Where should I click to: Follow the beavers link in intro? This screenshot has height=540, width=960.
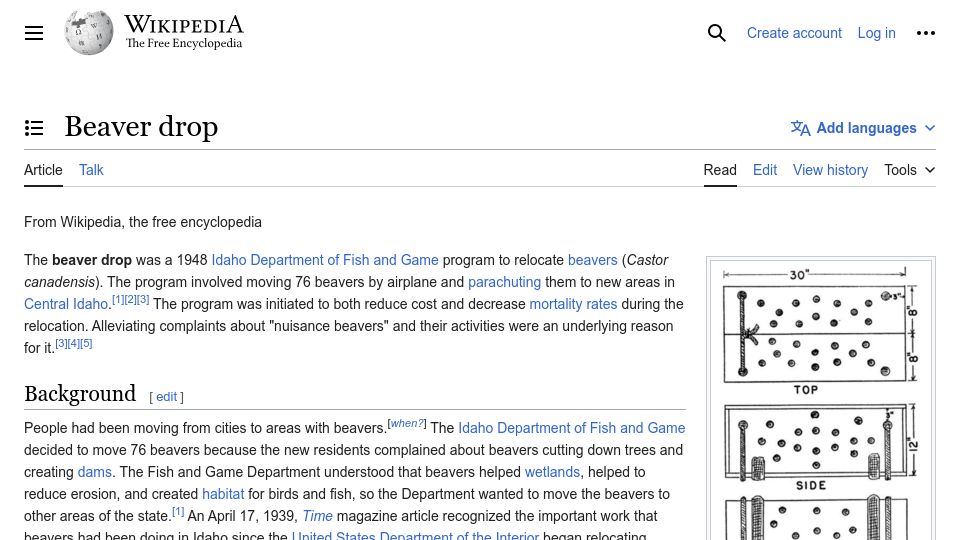click(592, 260)
